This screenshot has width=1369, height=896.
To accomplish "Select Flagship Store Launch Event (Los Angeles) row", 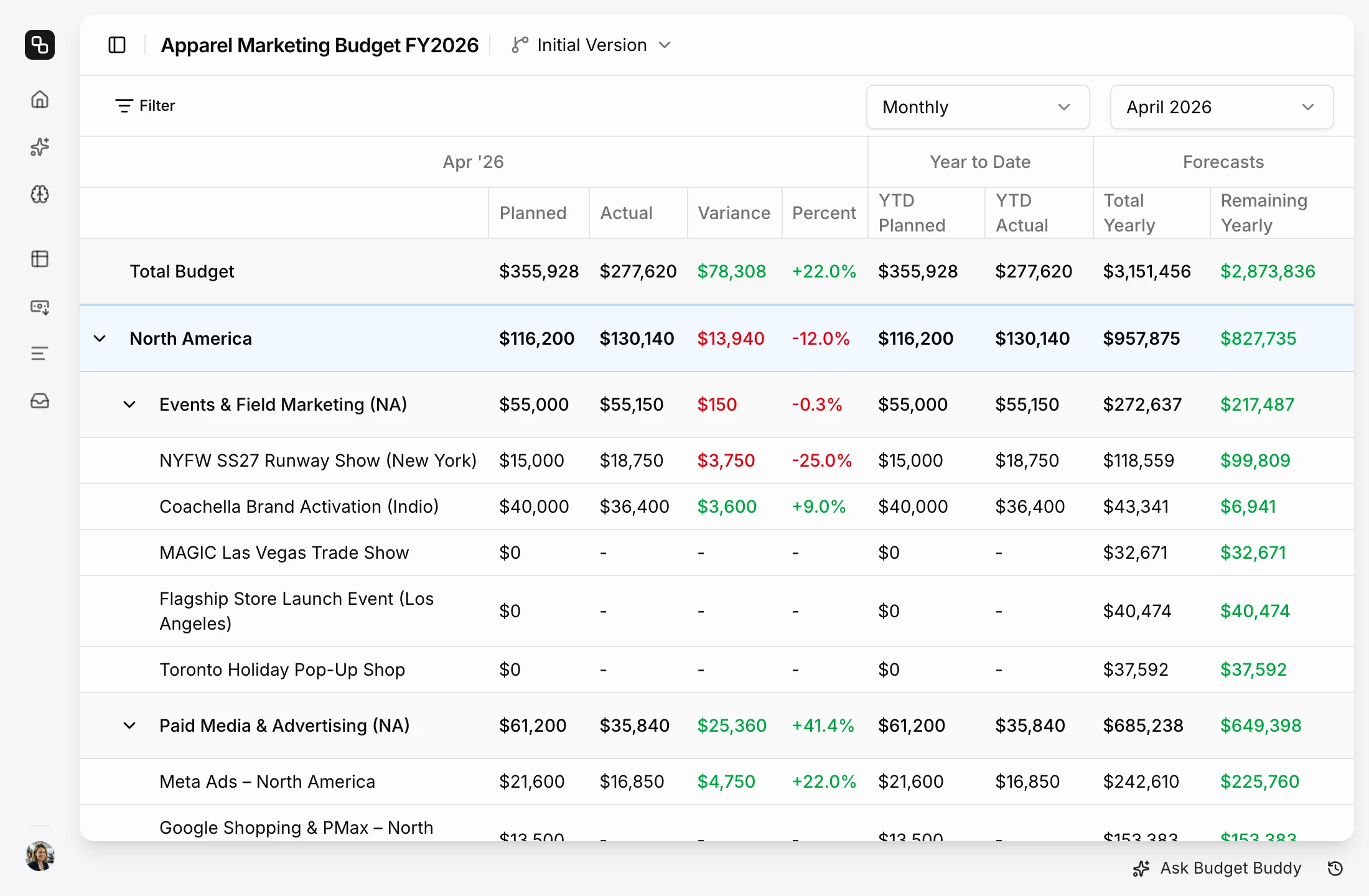I will 716,611.
